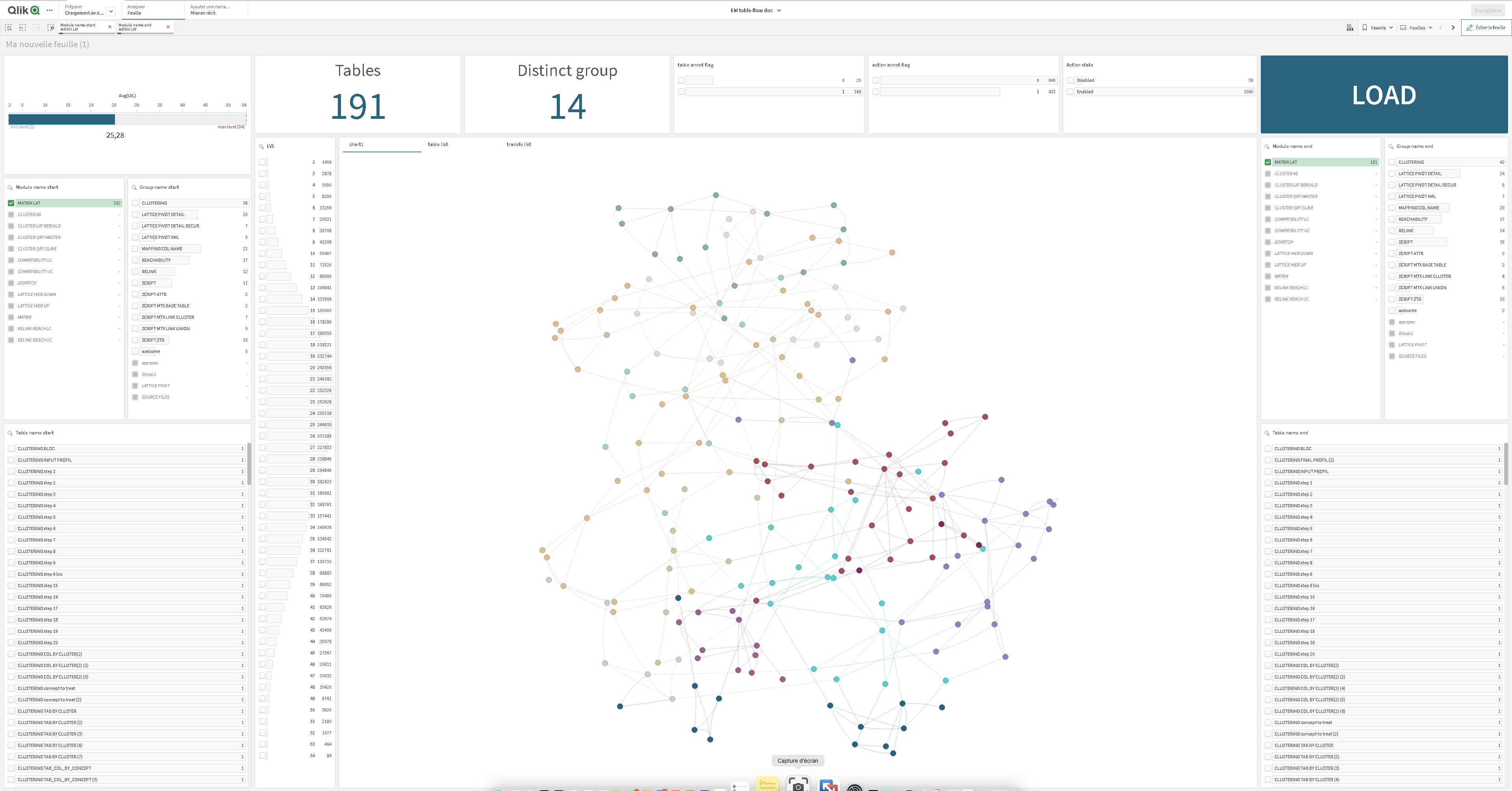This screenshot has width=1512, height=791.
Task: Open the smart search selection tool
Action: pyautogui.click(x=8, y=28)
